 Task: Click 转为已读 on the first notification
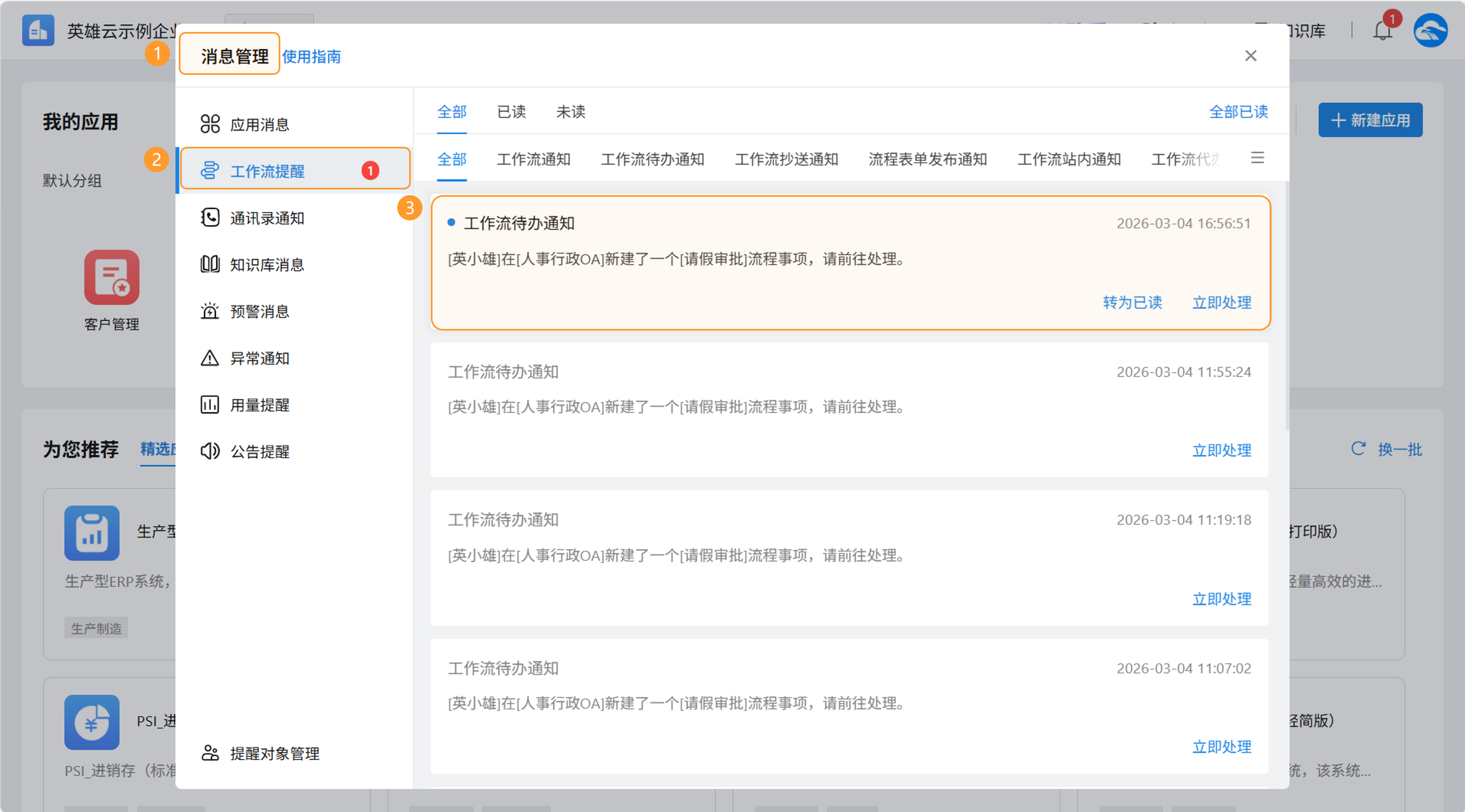(x=1132, y=303)
